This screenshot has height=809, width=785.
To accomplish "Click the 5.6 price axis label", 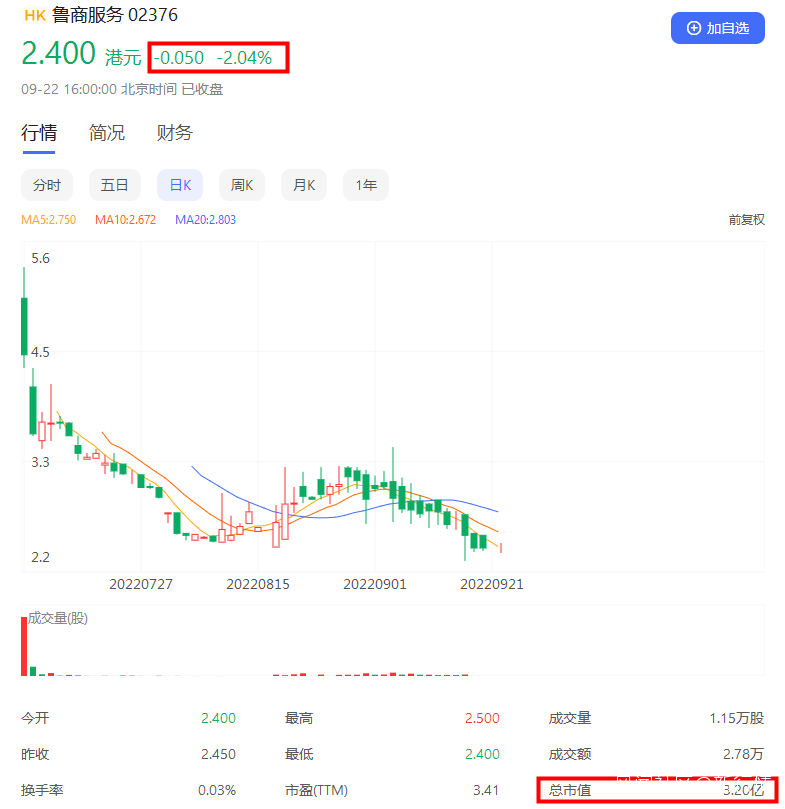I will click(x=40, y=258).
